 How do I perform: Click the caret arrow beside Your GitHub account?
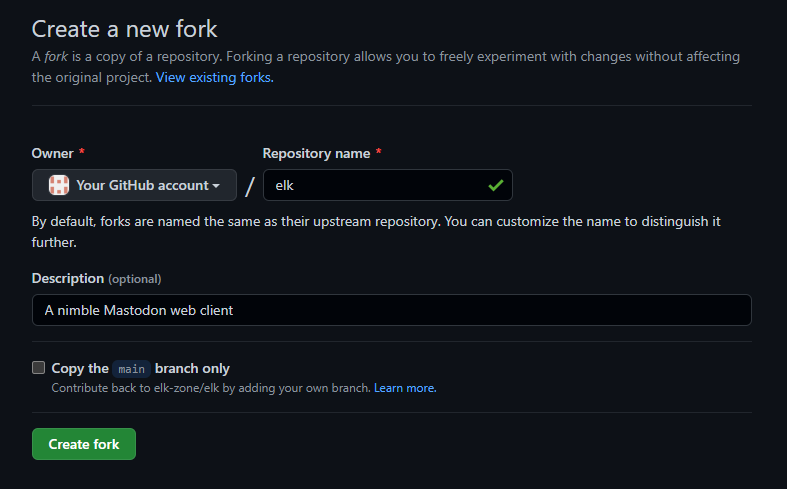pos(216,186)
